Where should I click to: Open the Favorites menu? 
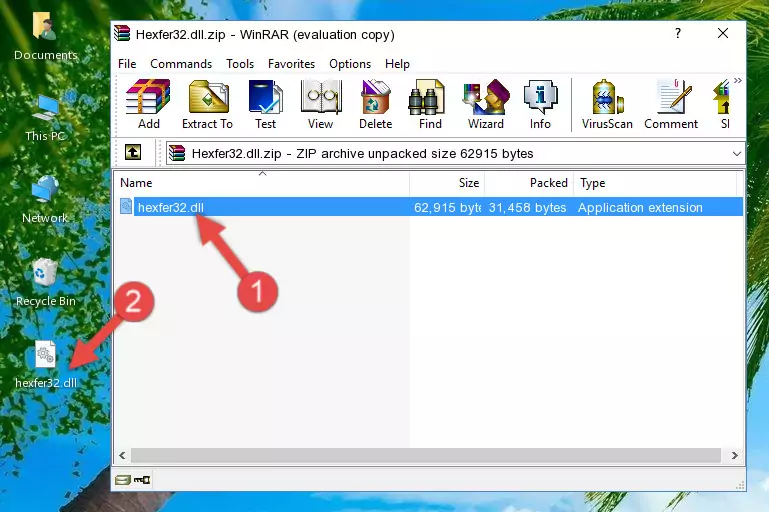291,64
